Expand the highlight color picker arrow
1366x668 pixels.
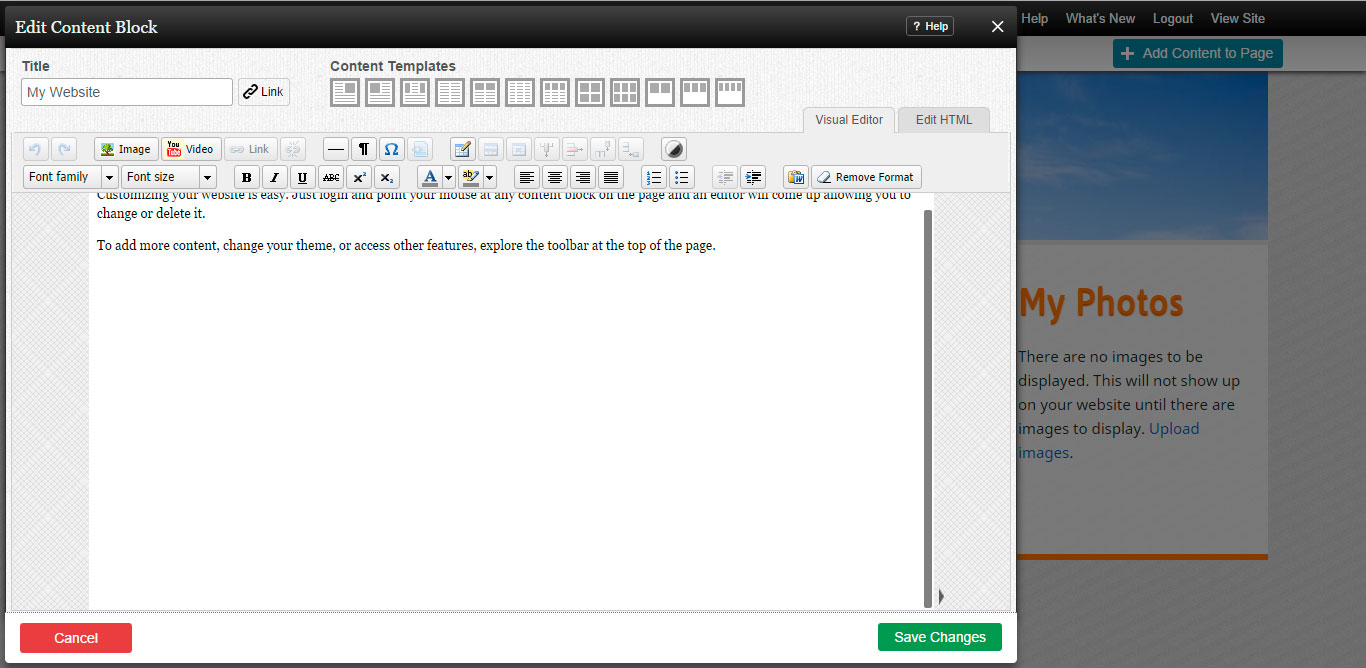490,177
